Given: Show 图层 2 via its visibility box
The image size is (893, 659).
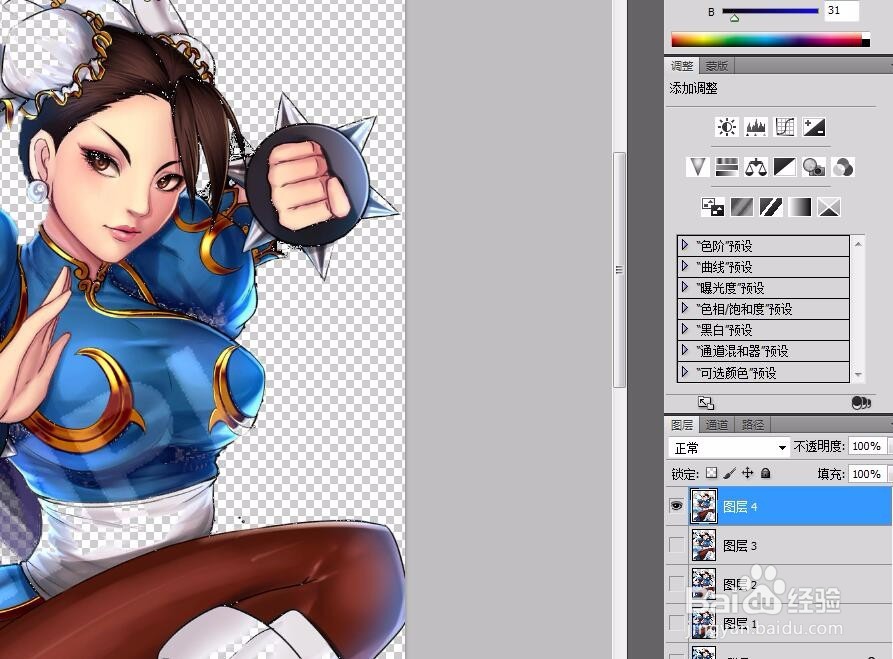Looking at the screenshot, I should (x=677, y=584).
